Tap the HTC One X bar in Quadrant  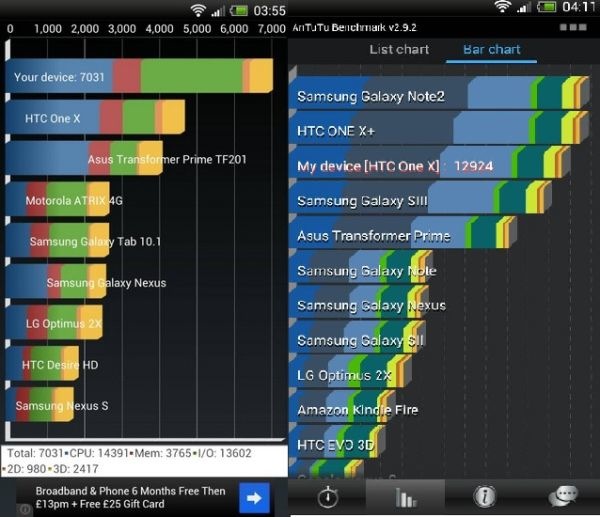(95, 119)
